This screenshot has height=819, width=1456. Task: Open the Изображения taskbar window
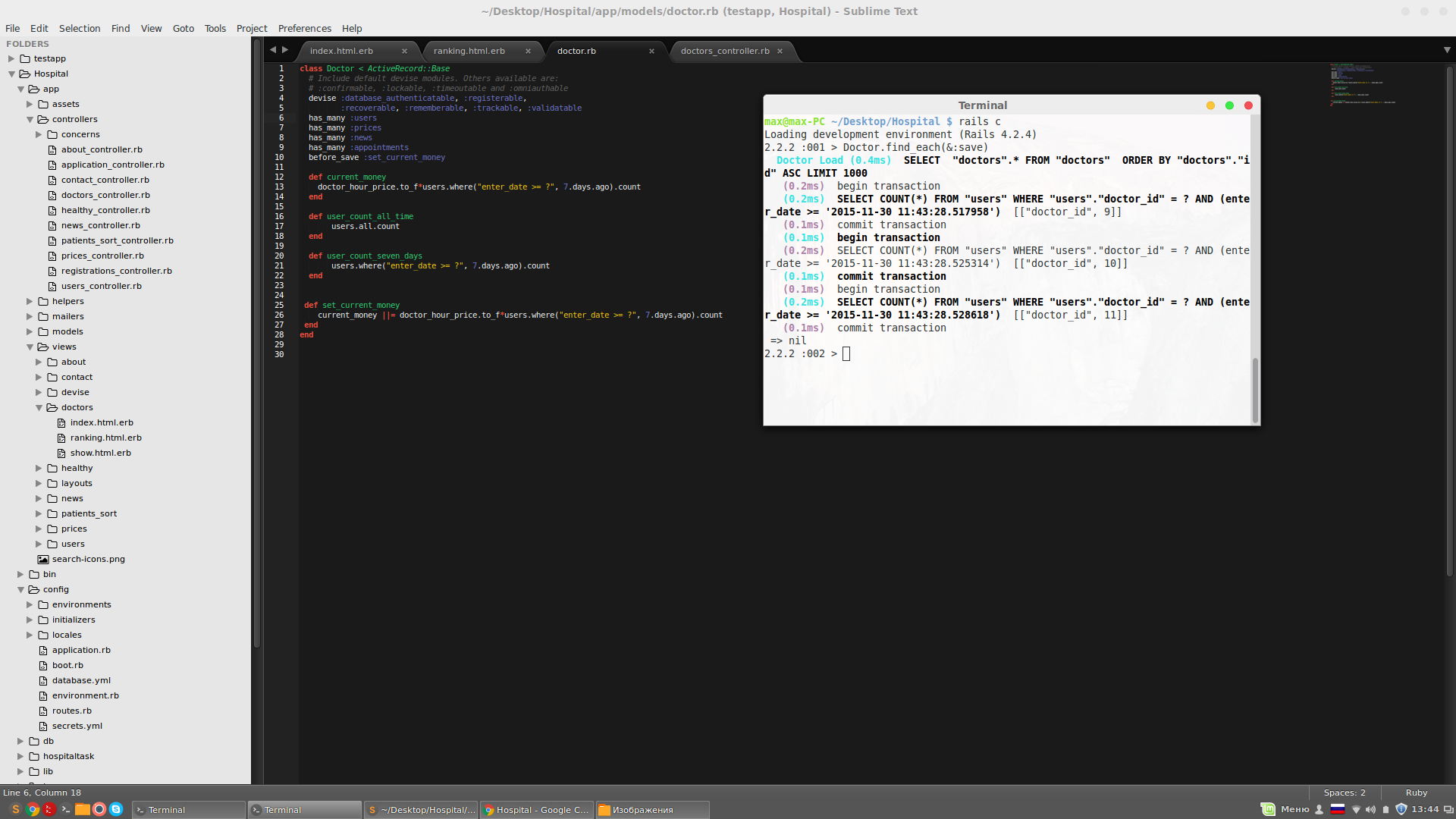653,809
